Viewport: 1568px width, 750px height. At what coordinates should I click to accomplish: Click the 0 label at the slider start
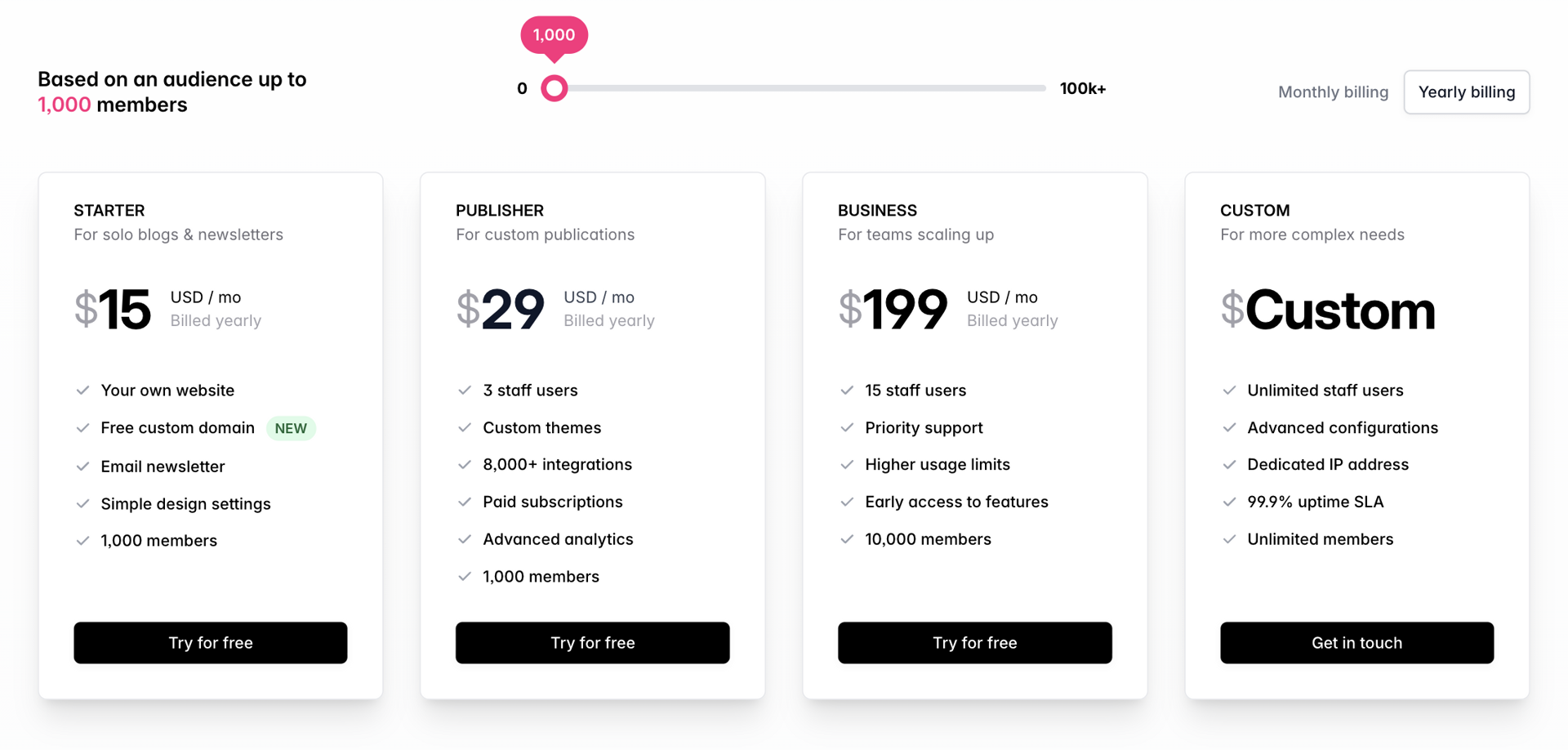522,88
